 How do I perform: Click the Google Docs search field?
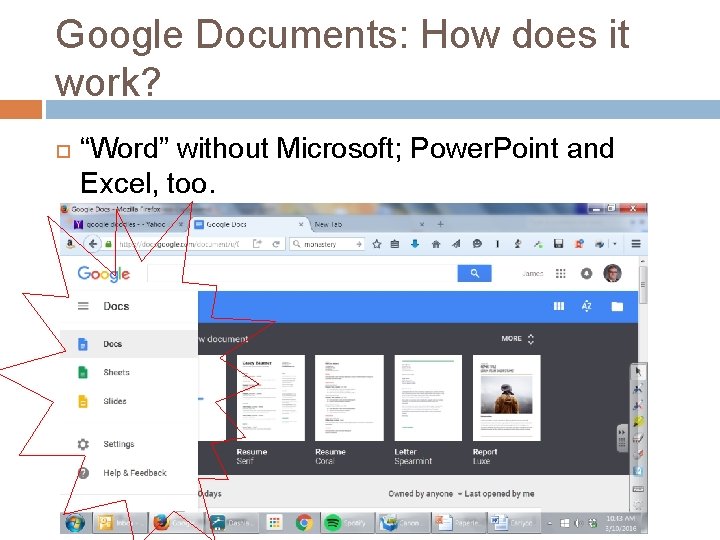302,273
